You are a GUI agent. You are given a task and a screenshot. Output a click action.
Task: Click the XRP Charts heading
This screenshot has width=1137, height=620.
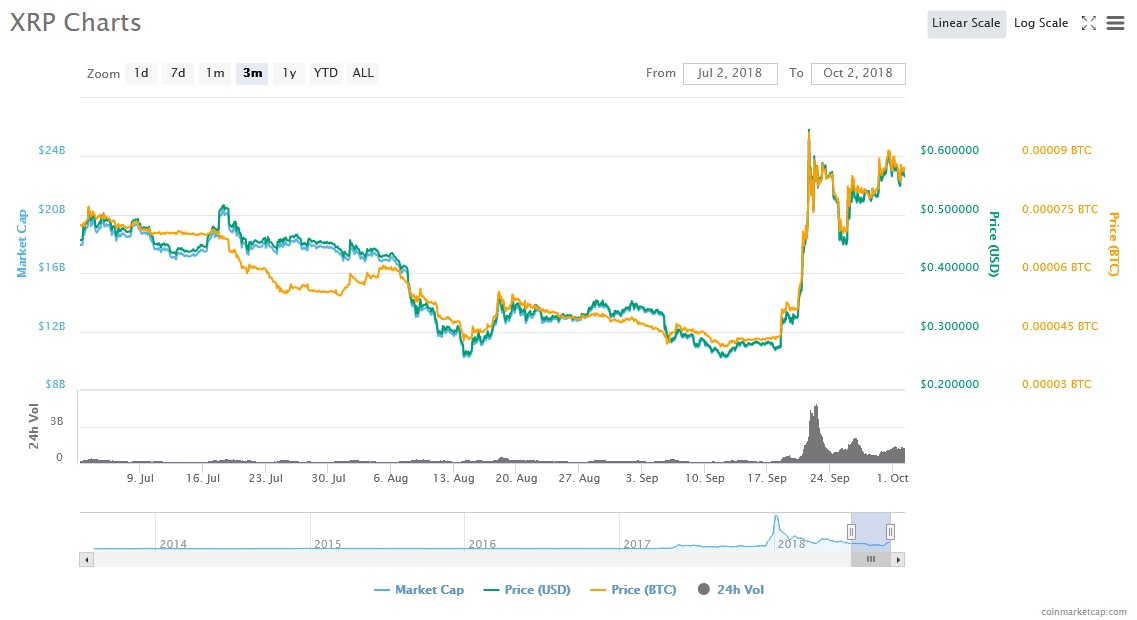click(75, 22)
